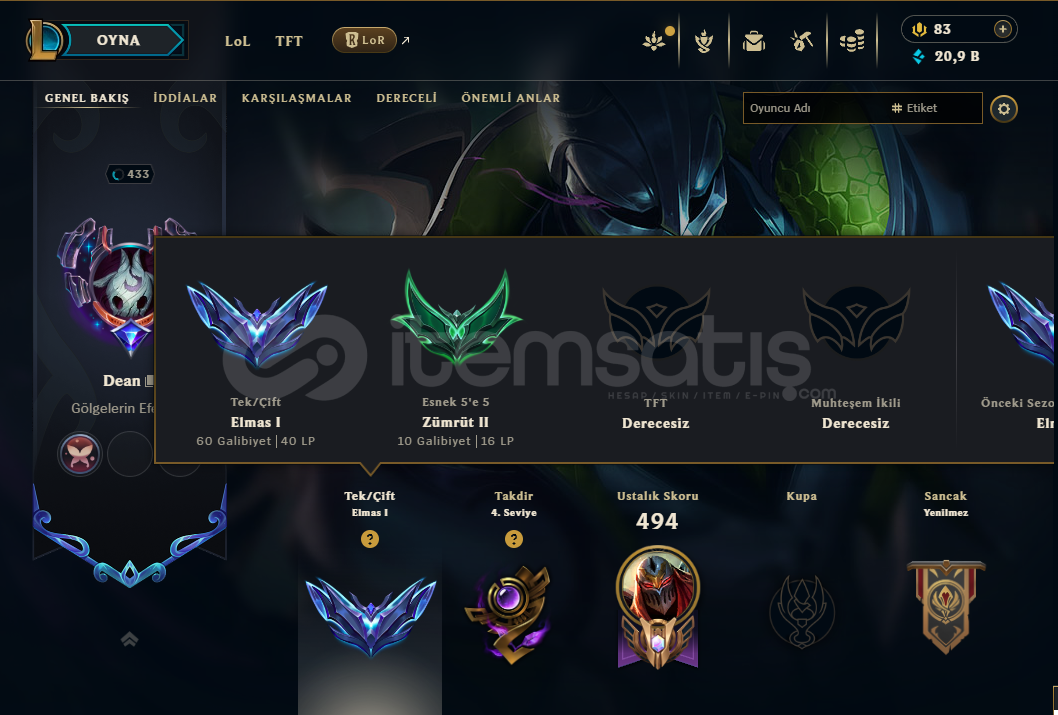Open the backpack inventory icon
Screen dimensions: 1058x715
point(754,41)
